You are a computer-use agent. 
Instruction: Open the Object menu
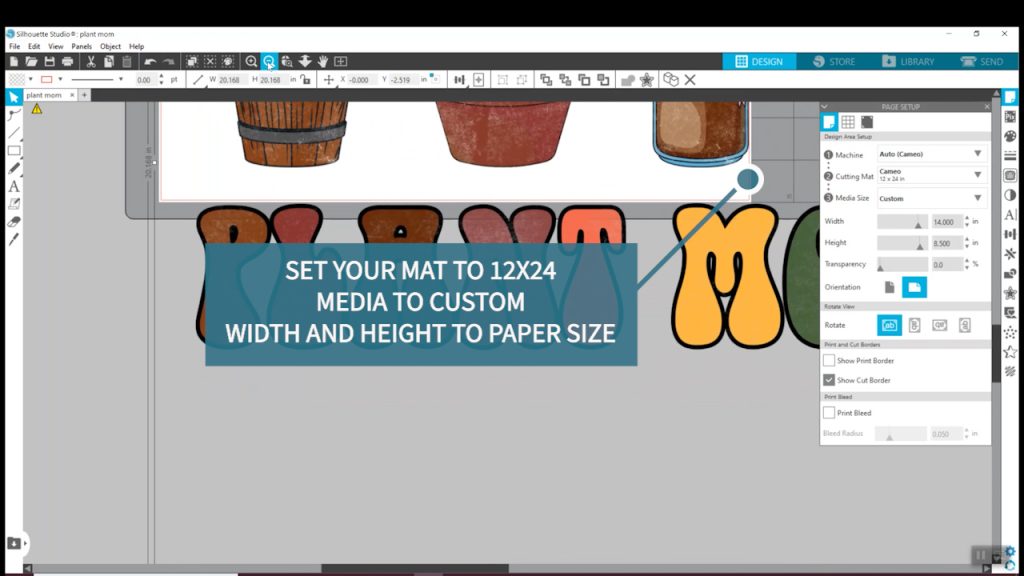[110, 46]
